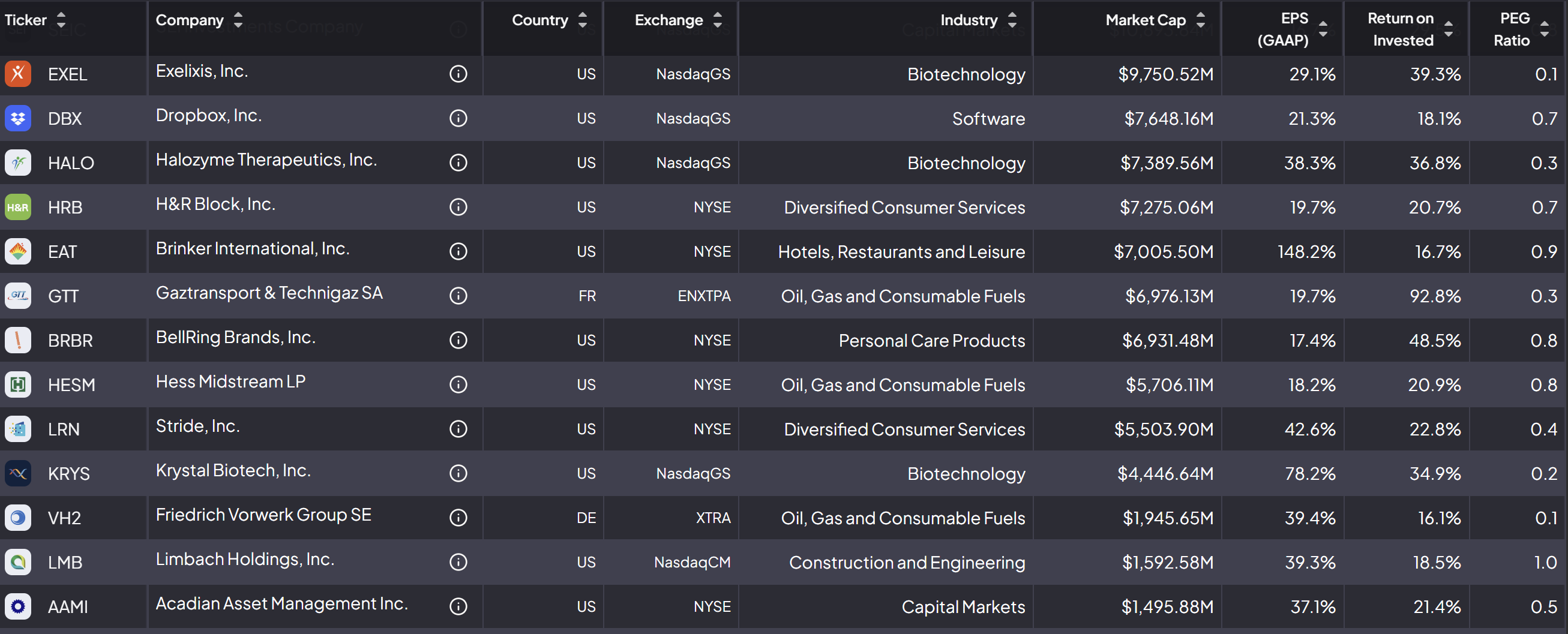Select the Gaztransport & Technigaz SA name
Screen dimensions: 1568x634
tap(269, 293)
